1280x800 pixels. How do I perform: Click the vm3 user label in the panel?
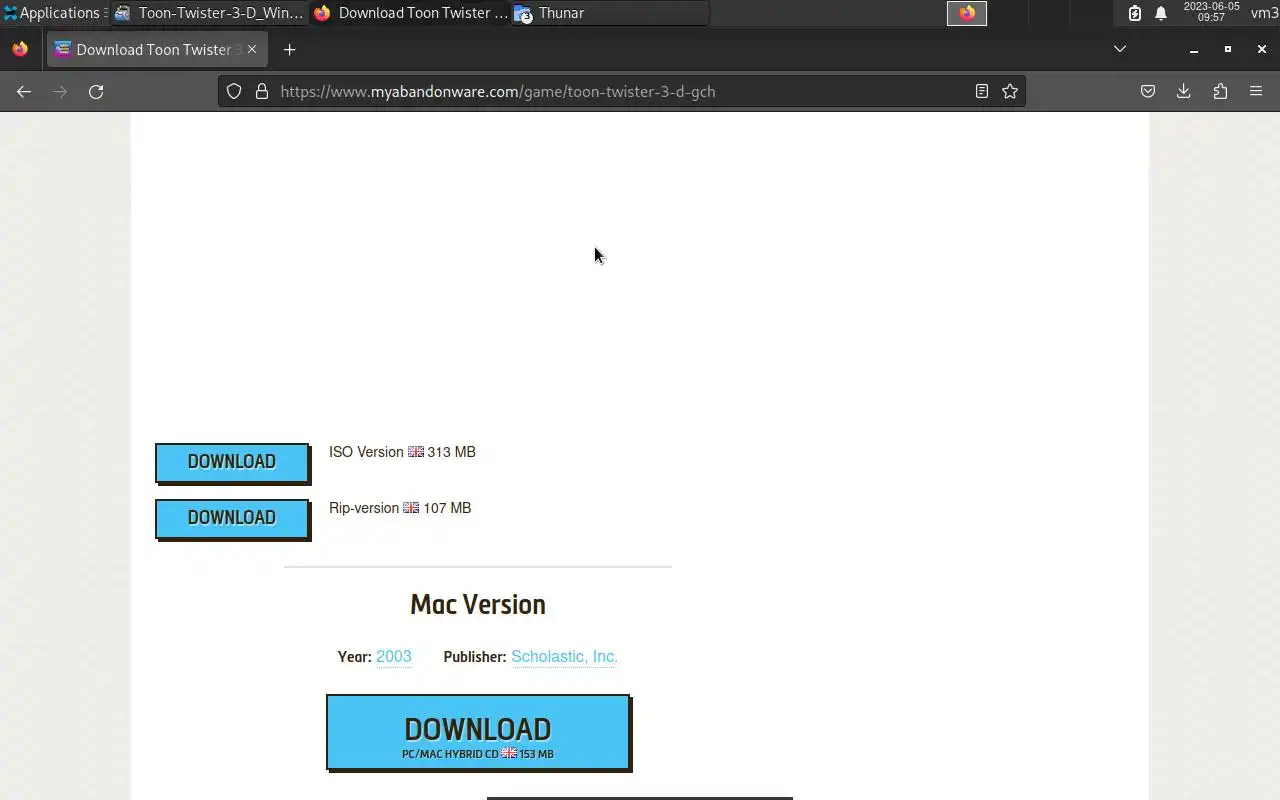[1264, 13]
